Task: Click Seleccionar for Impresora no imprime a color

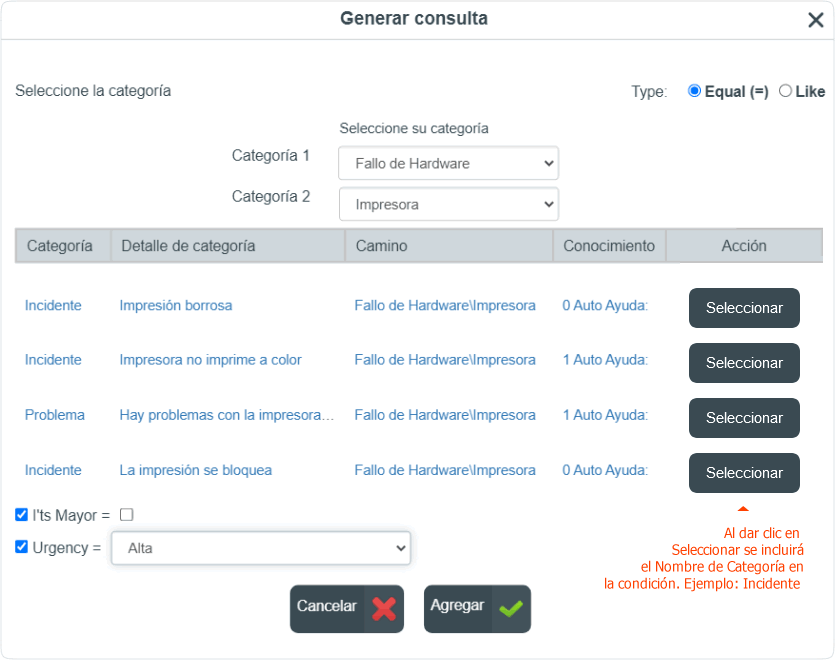Action: (x=744, y=363)
